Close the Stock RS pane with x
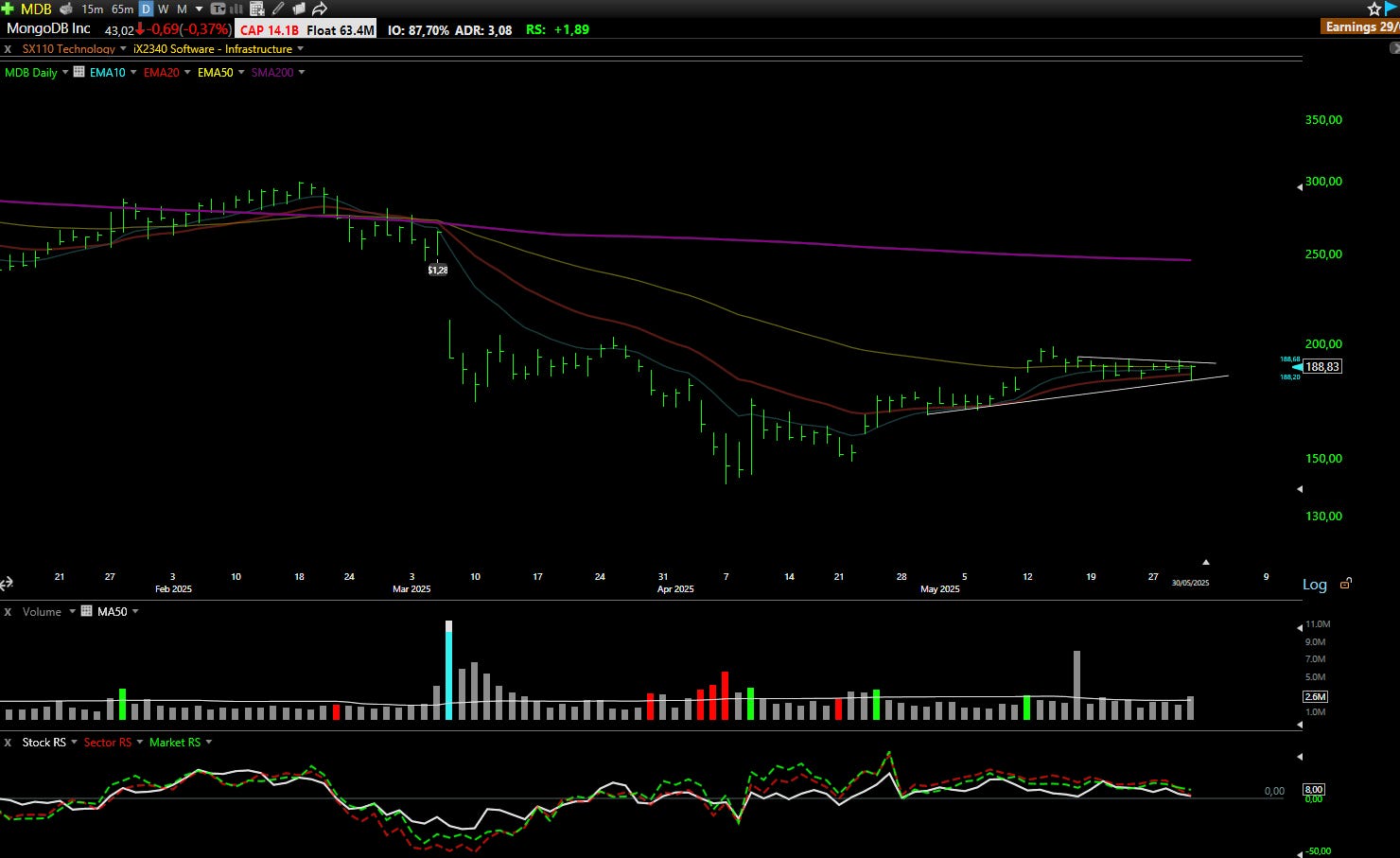 [x=8, y=743]
